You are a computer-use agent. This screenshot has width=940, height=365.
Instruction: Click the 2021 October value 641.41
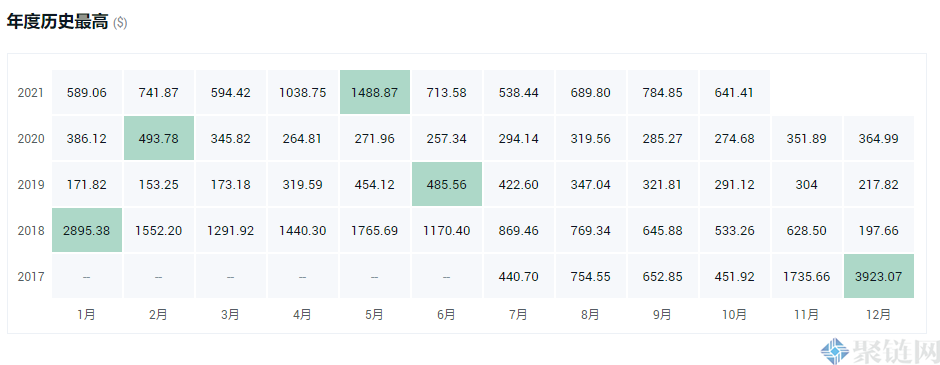[734, 93]
